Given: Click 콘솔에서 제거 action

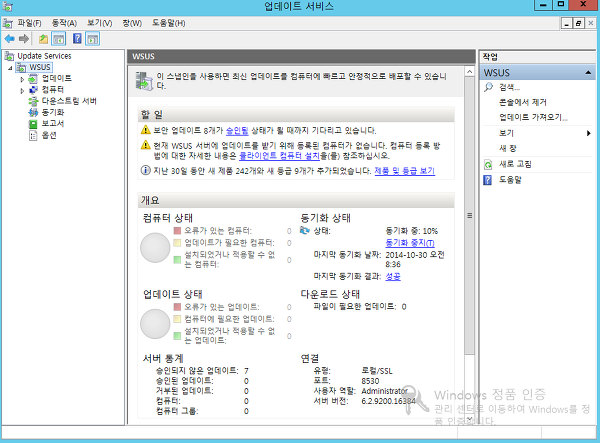Looking at the screenshot, I should coord(523,103).
